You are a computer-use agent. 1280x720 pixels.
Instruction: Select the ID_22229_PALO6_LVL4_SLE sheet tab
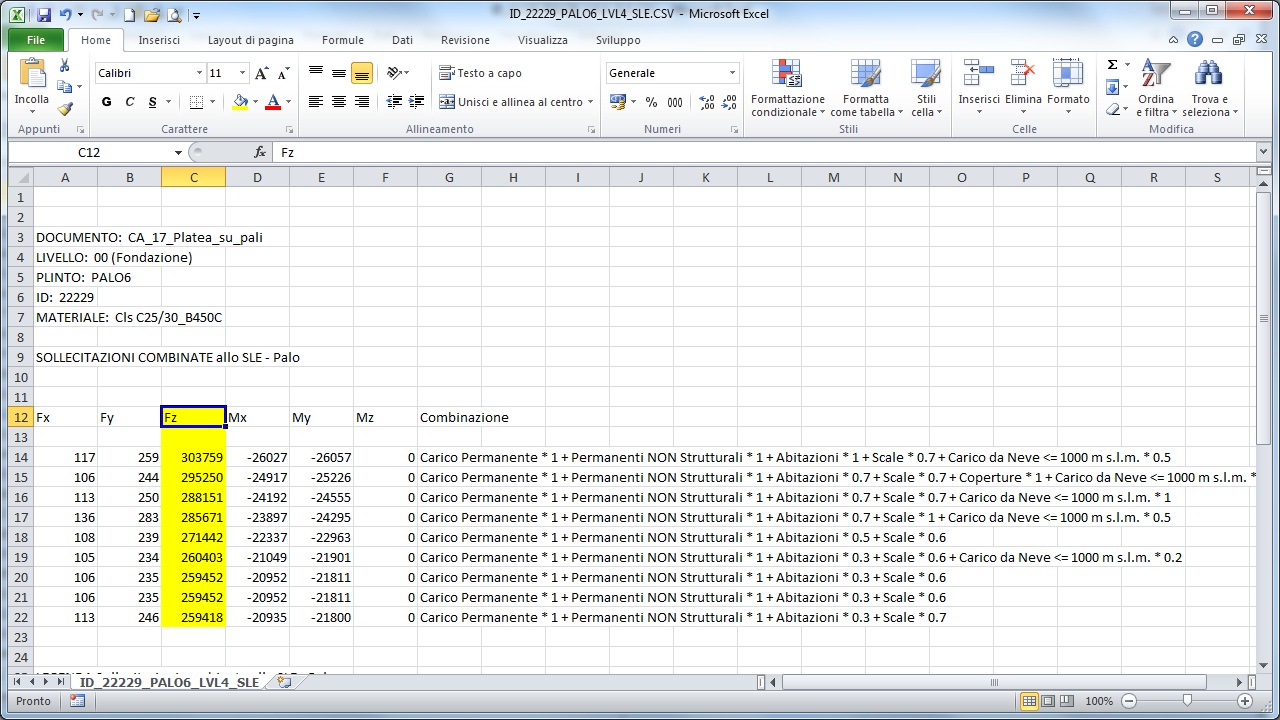pyautogui.click(x=168, y=682)
